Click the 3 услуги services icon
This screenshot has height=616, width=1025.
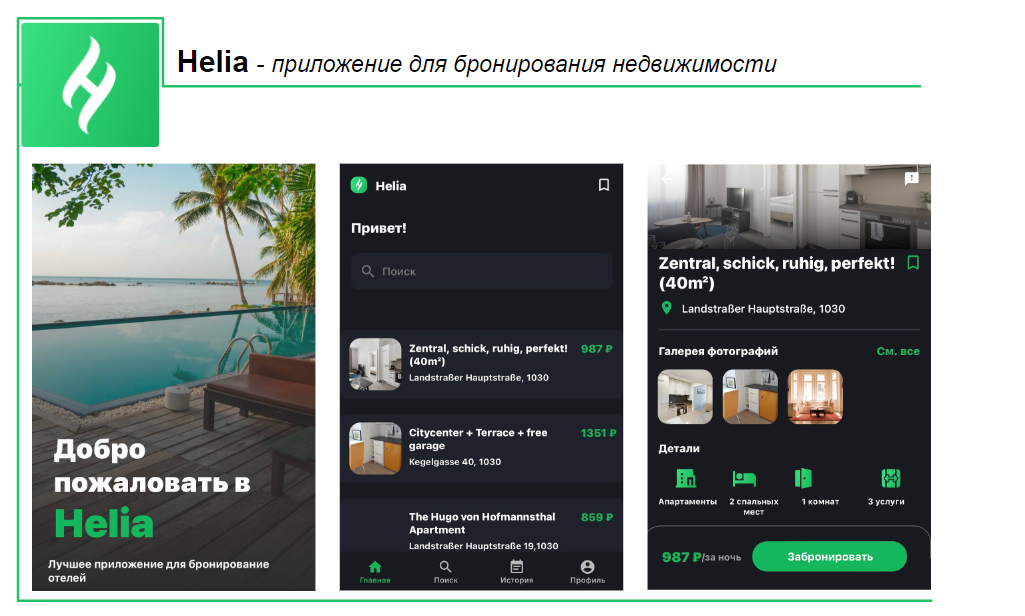[890, 479]
